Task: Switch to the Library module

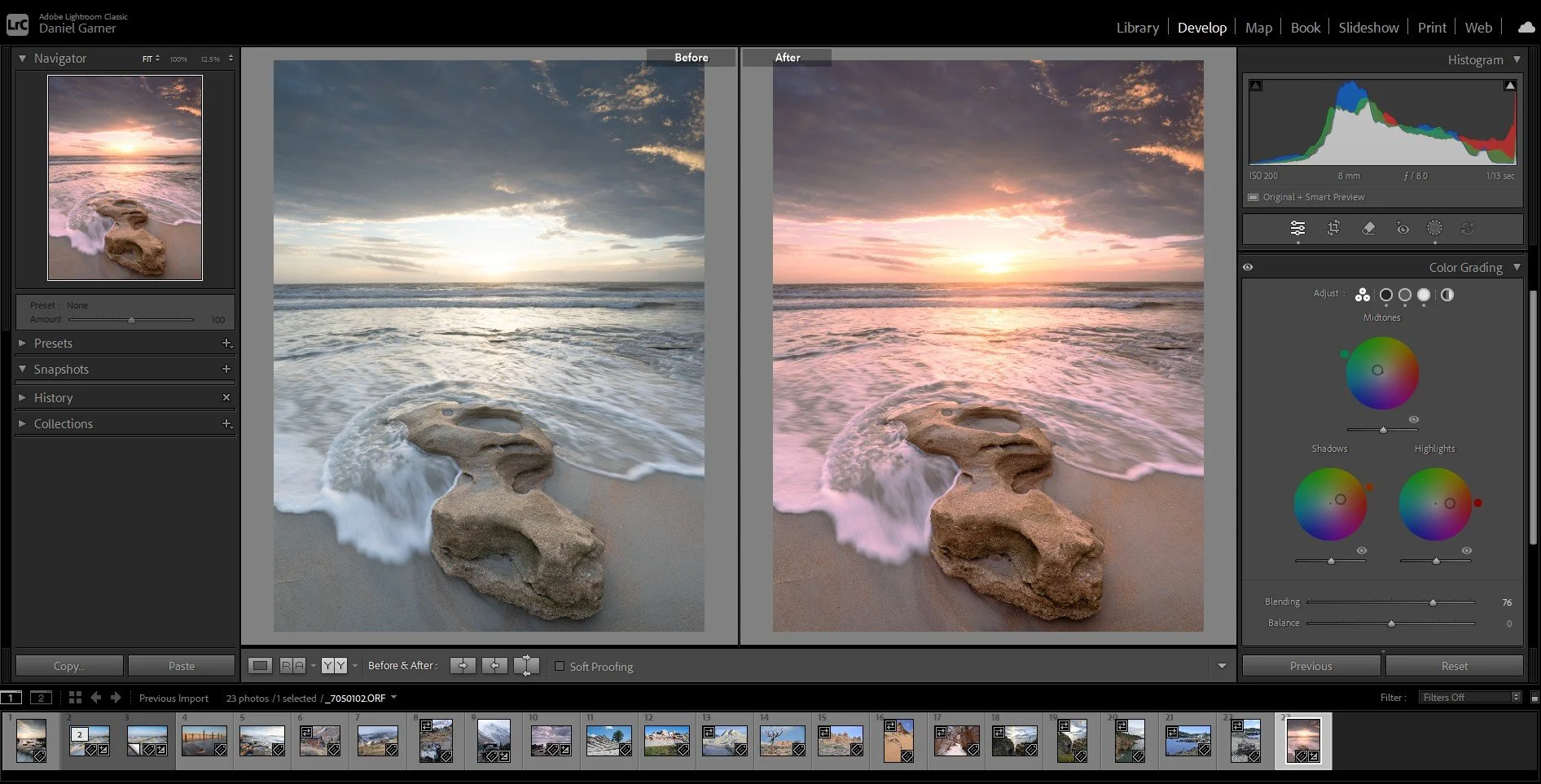Action: point(1137,28)
